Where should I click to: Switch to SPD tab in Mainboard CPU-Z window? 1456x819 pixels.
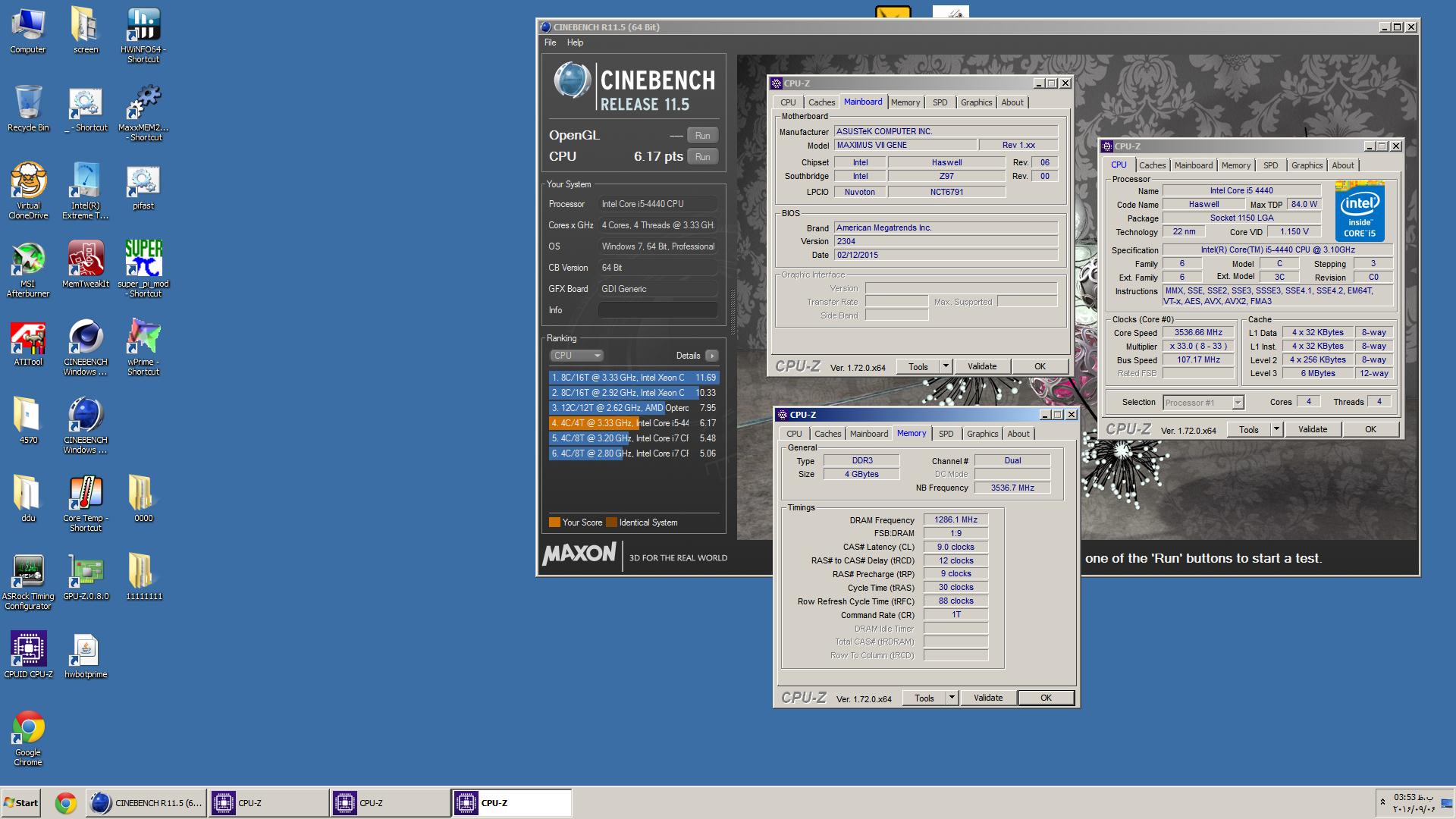(940, 102)
